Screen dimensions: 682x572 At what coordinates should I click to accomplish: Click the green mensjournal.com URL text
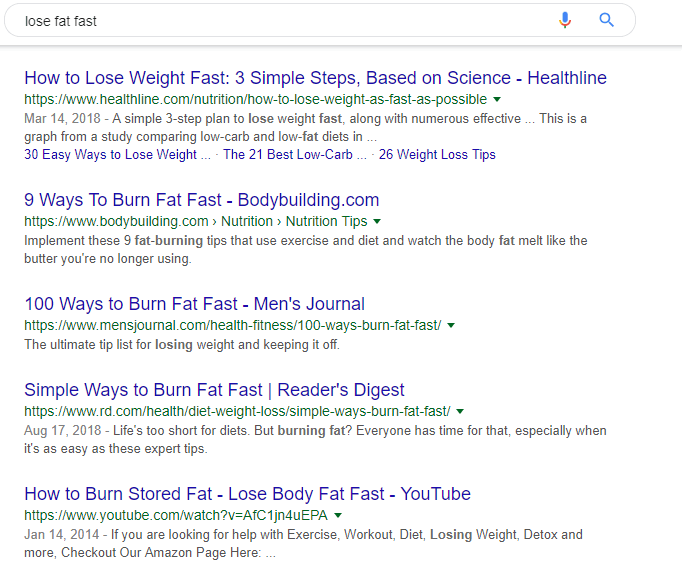coord(233,325)
